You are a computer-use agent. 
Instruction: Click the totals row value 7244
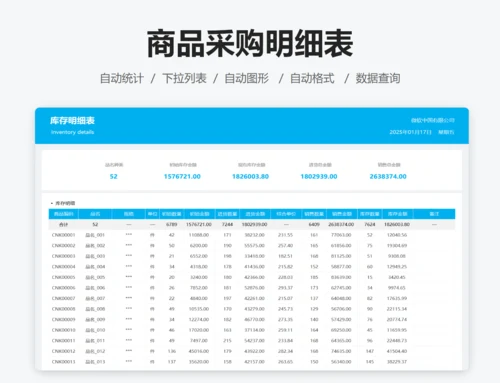coord(227,224)
